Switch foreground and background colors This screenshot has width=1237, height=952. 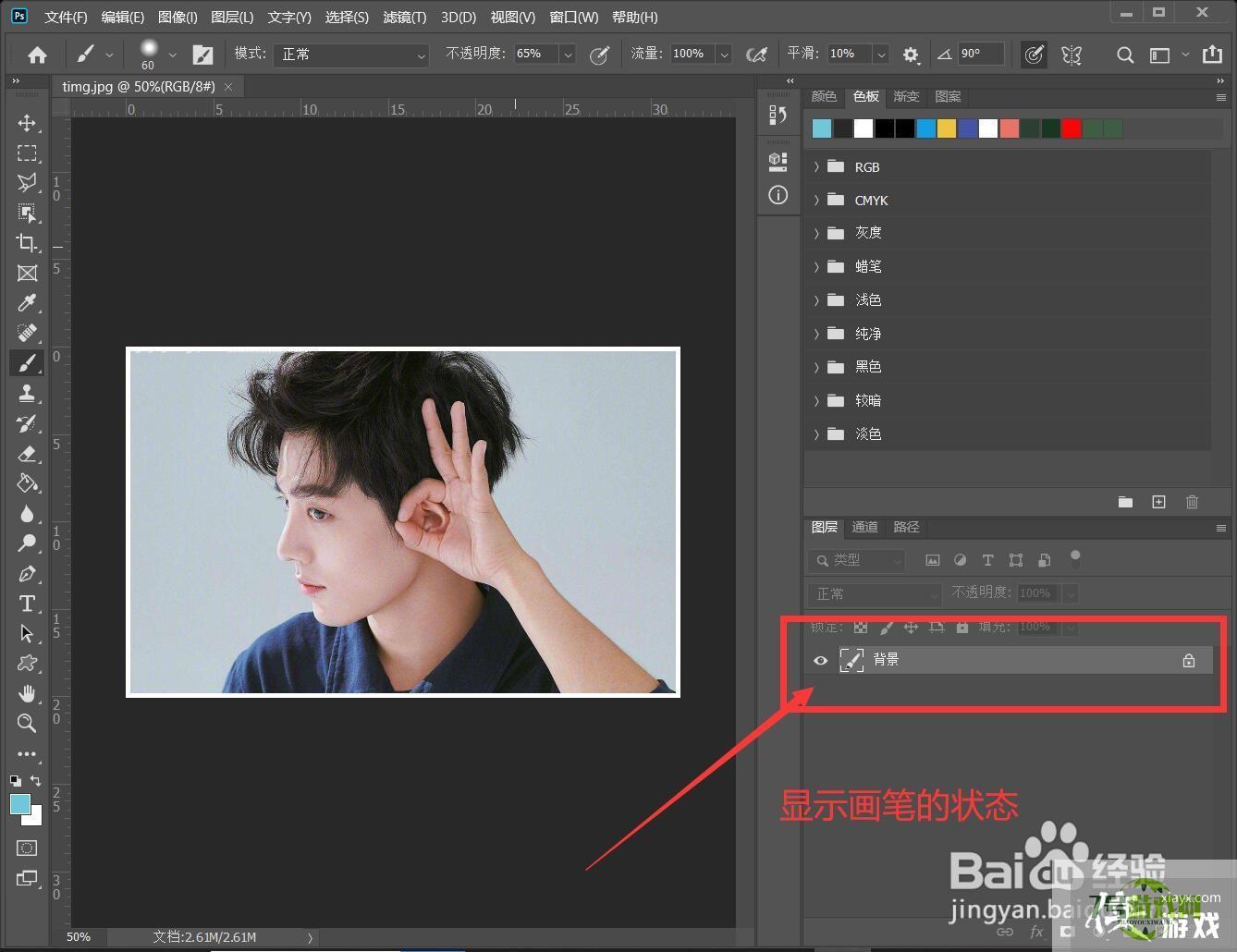point(36,781)
